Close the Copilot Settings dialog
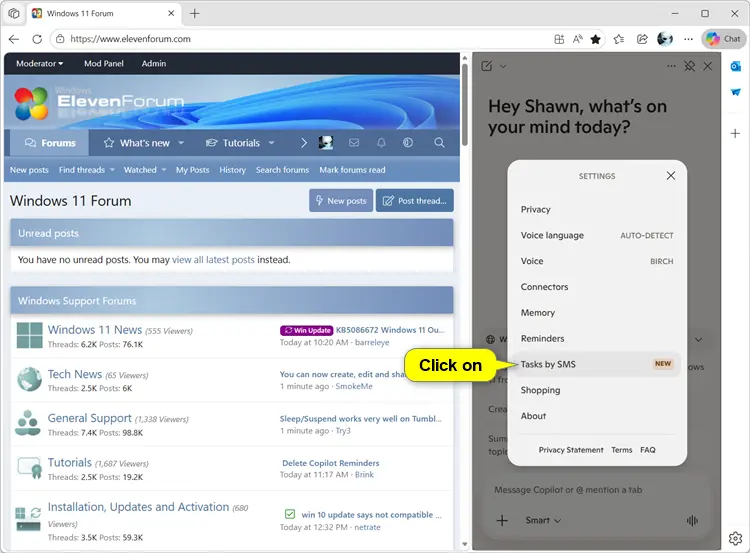 point(671,176)
